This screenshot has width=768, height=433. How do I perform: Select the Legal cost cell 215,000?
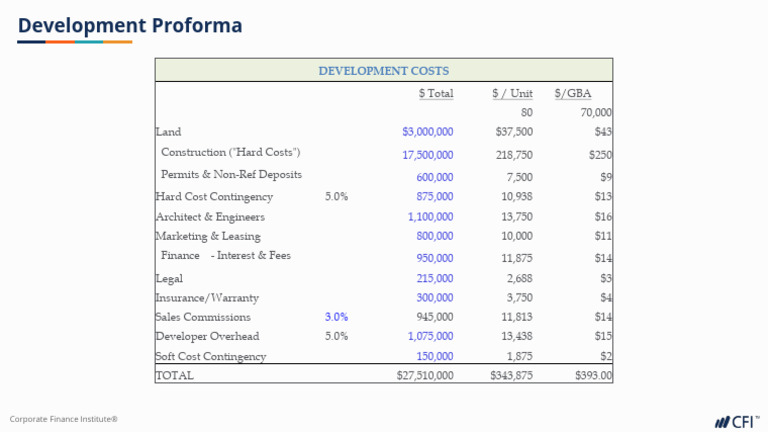[x=434, y=279]
